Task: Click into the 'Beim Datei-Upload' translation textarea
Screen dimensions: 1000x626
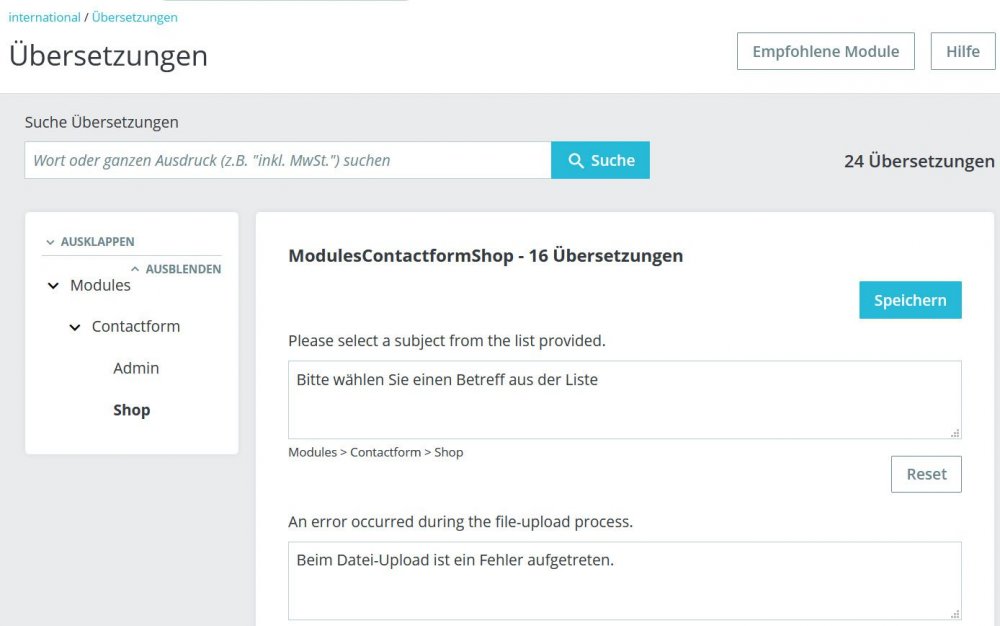Action: [624, 580]
